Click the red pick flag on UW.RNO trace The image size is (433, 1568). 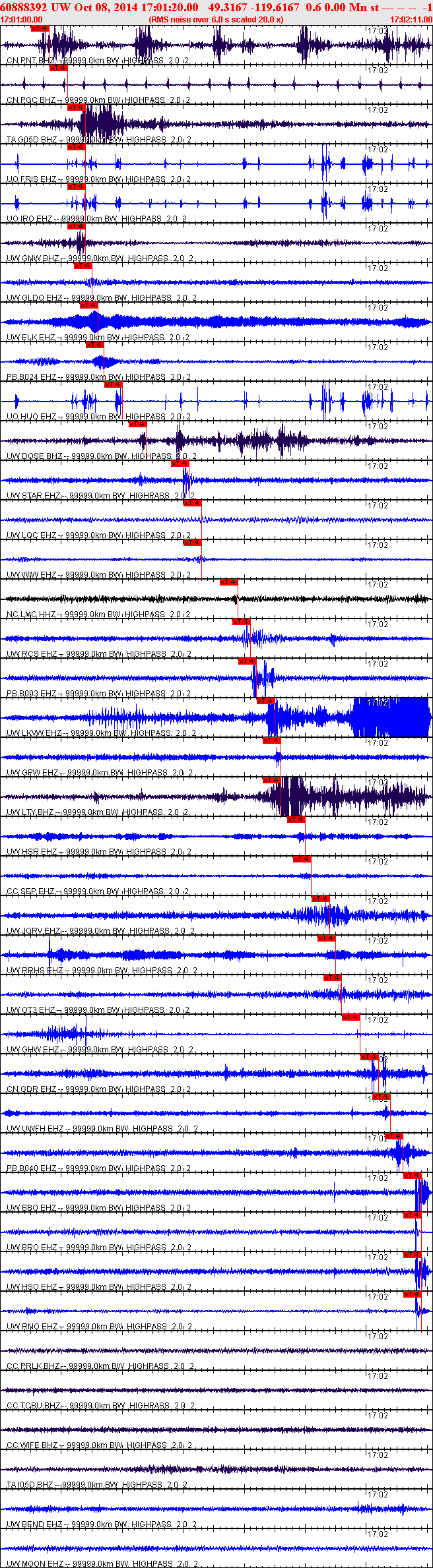412,1294
